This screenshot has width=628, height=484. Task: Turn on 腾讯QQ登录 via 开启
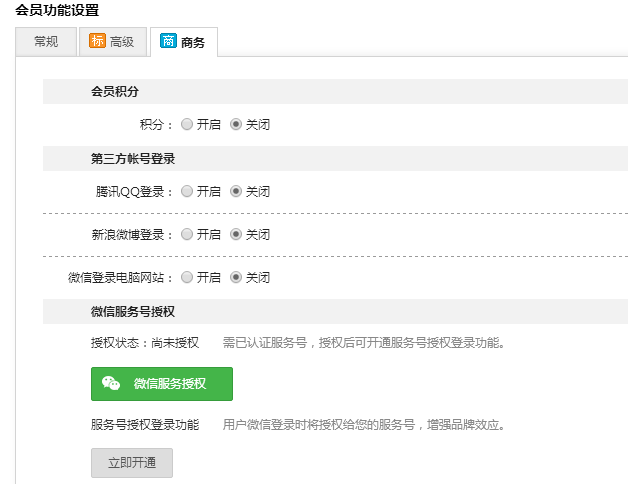tap(187, 192)
